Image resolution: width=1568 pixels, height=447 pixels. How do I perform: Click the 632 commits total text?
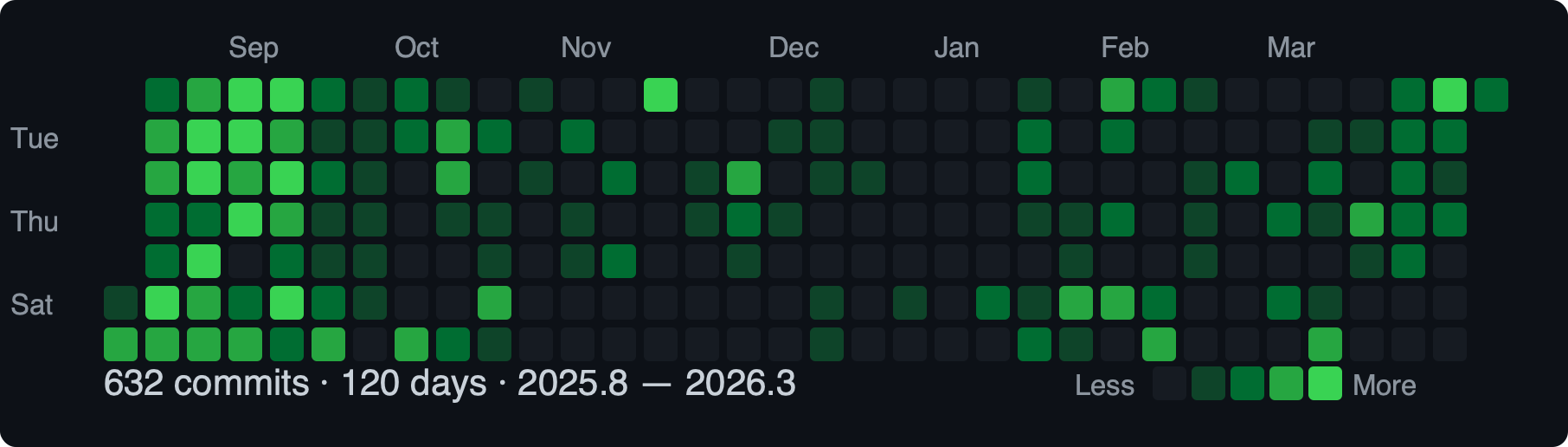pos(206,383)
